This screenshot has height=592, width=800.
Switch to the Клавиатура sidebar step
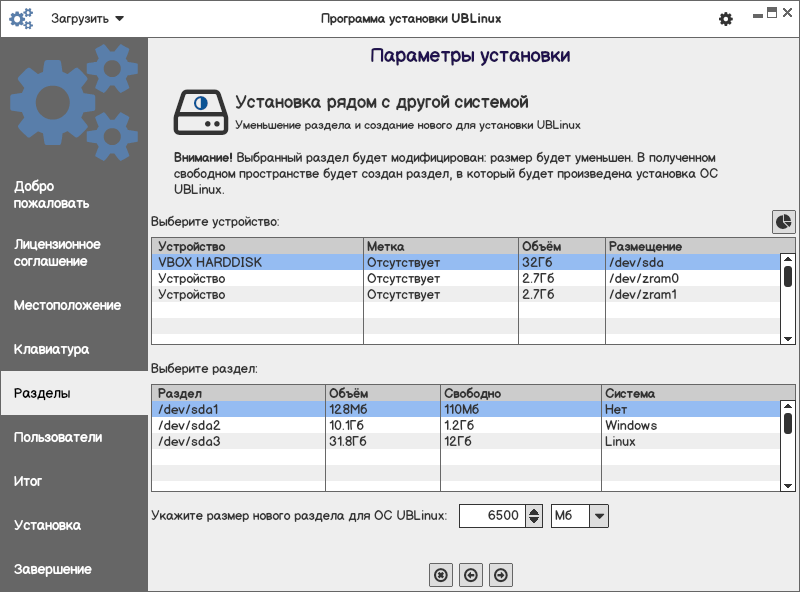coord(52,349)
